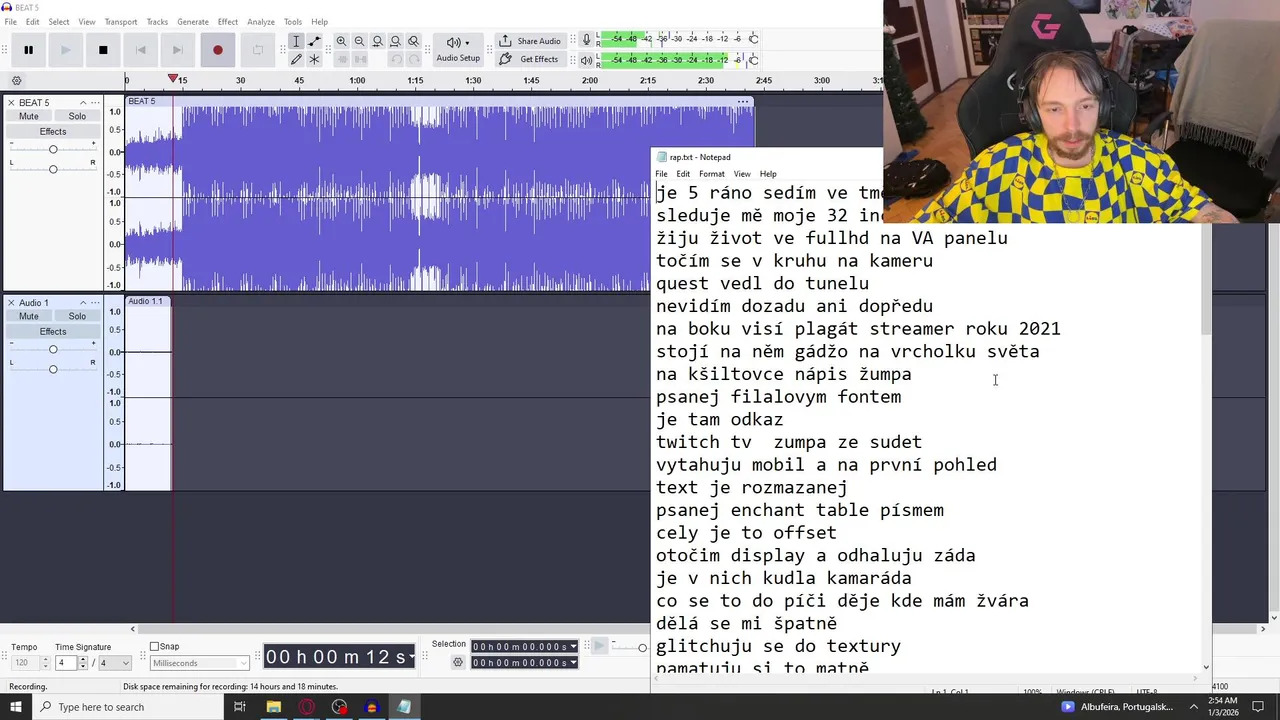
Task: Open Audio 1 track name dropdown menu
Action: click(x=97, y=303)
